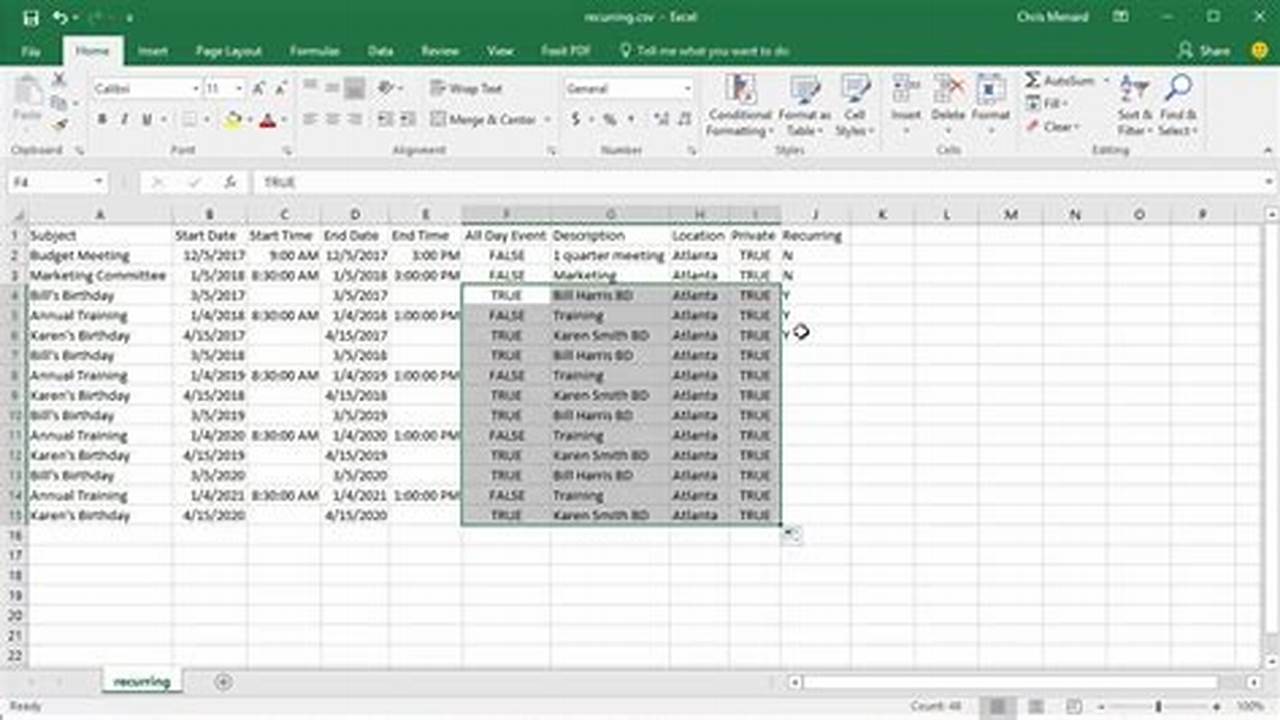The image size is (1280, 720).
Task: Open the General number format dropdown
Action: click(x=687, y=88)
